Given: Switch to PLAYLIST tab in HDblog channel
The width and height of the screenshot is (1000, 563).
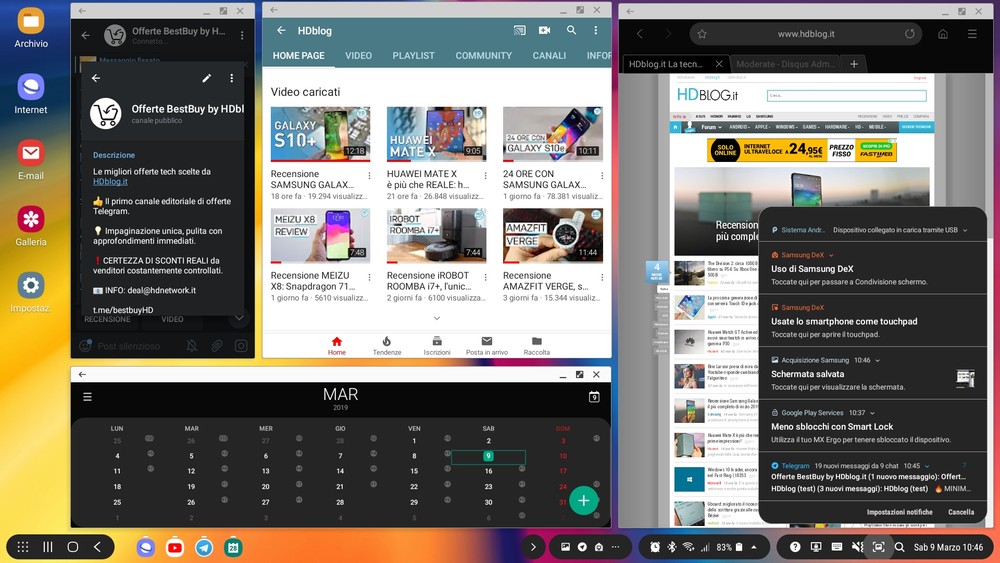Looking at the screenshot, I should pyautogui.click(x=413, y=55).
